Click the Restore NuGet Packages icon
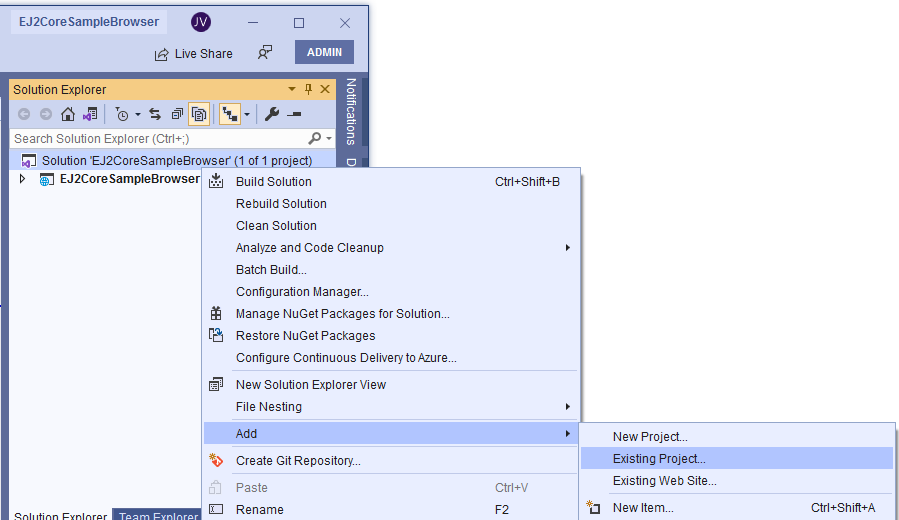Image resolution: width=899 pixels, height=520 pixels. [x=216, y=335]
